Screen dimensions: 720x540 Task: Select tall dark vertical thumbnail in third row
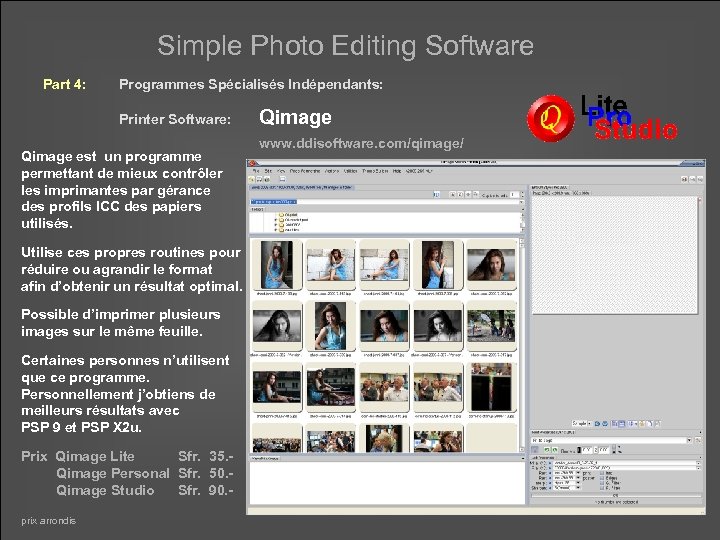(491, 387)
